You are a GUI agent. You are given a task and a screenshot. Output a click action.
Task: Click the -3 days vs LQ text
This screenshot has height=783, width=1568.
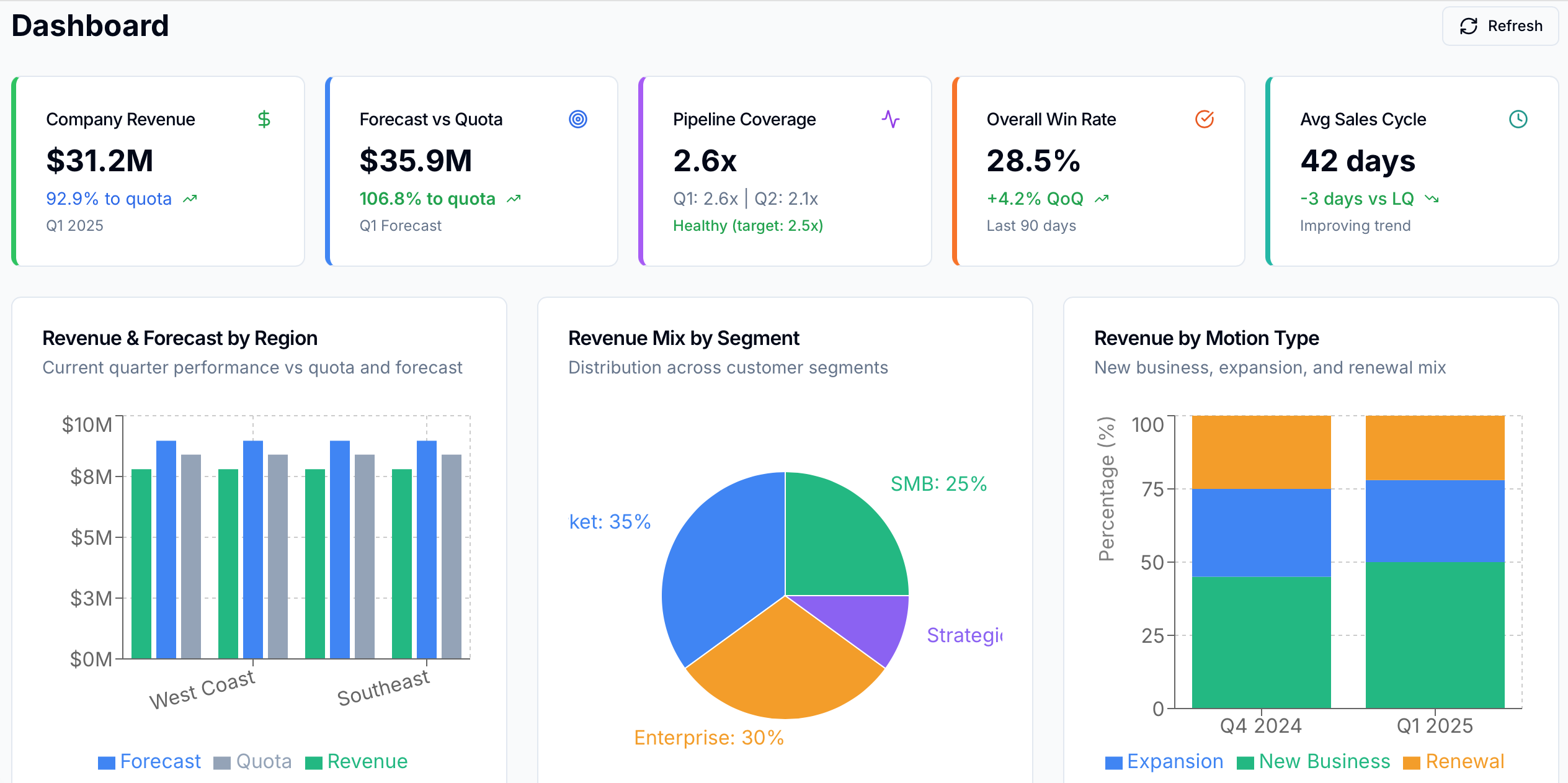point(1357,199)
